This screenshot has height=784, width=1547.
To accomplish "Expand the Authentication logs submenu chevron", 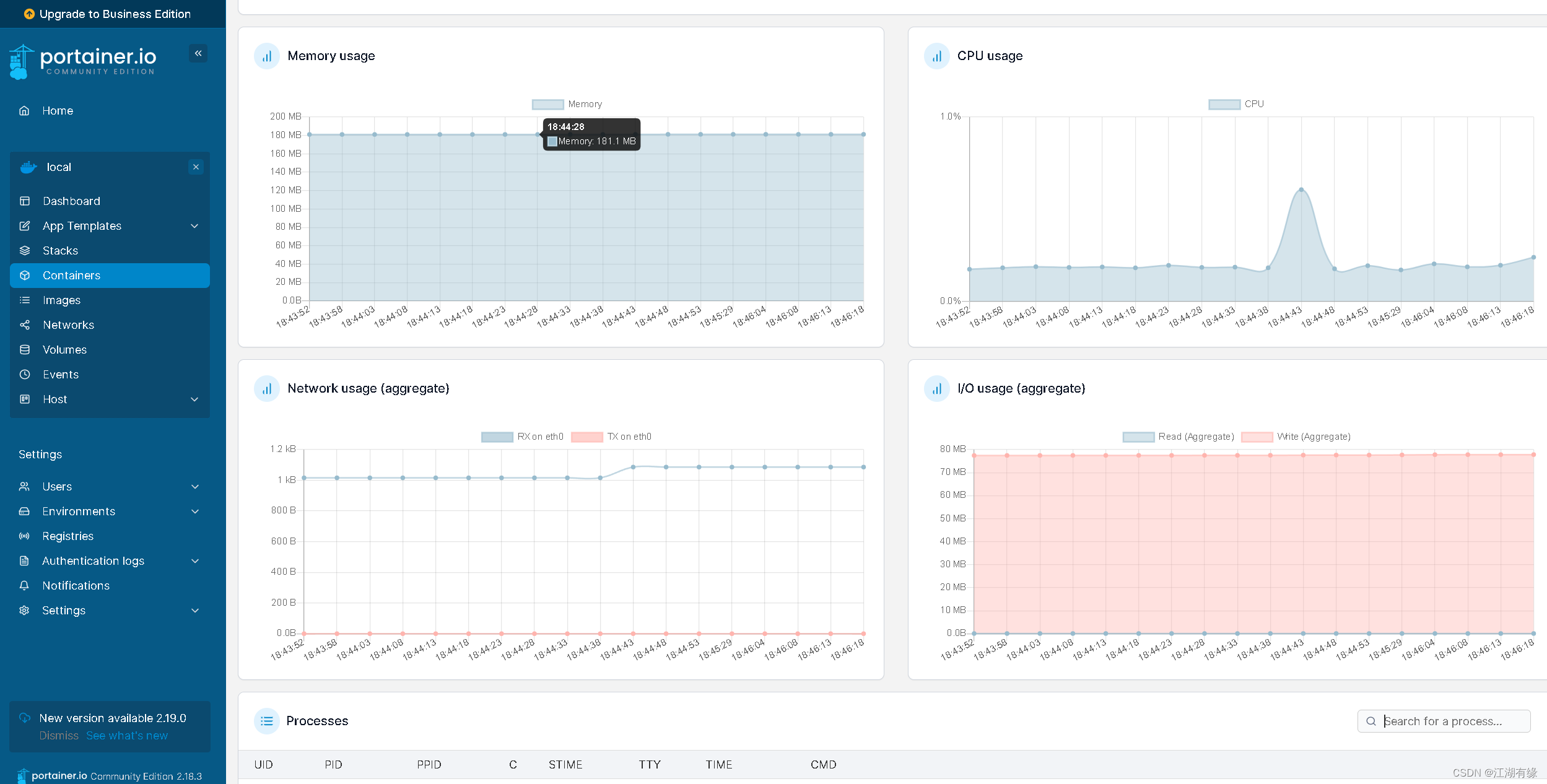I will [195, 561].
